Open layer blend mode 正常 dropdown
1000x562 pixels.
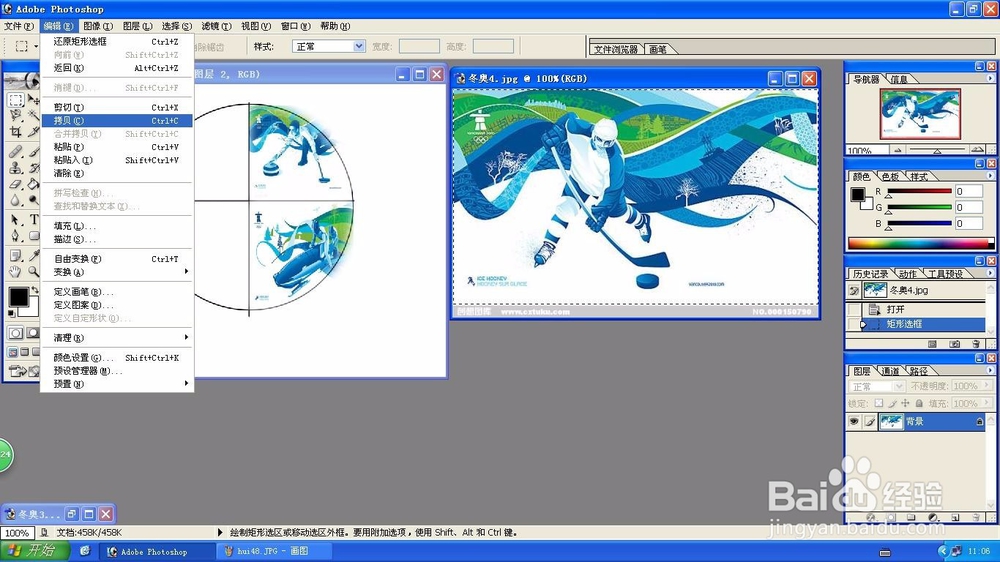pyautogui.click(x=877, y=387)
